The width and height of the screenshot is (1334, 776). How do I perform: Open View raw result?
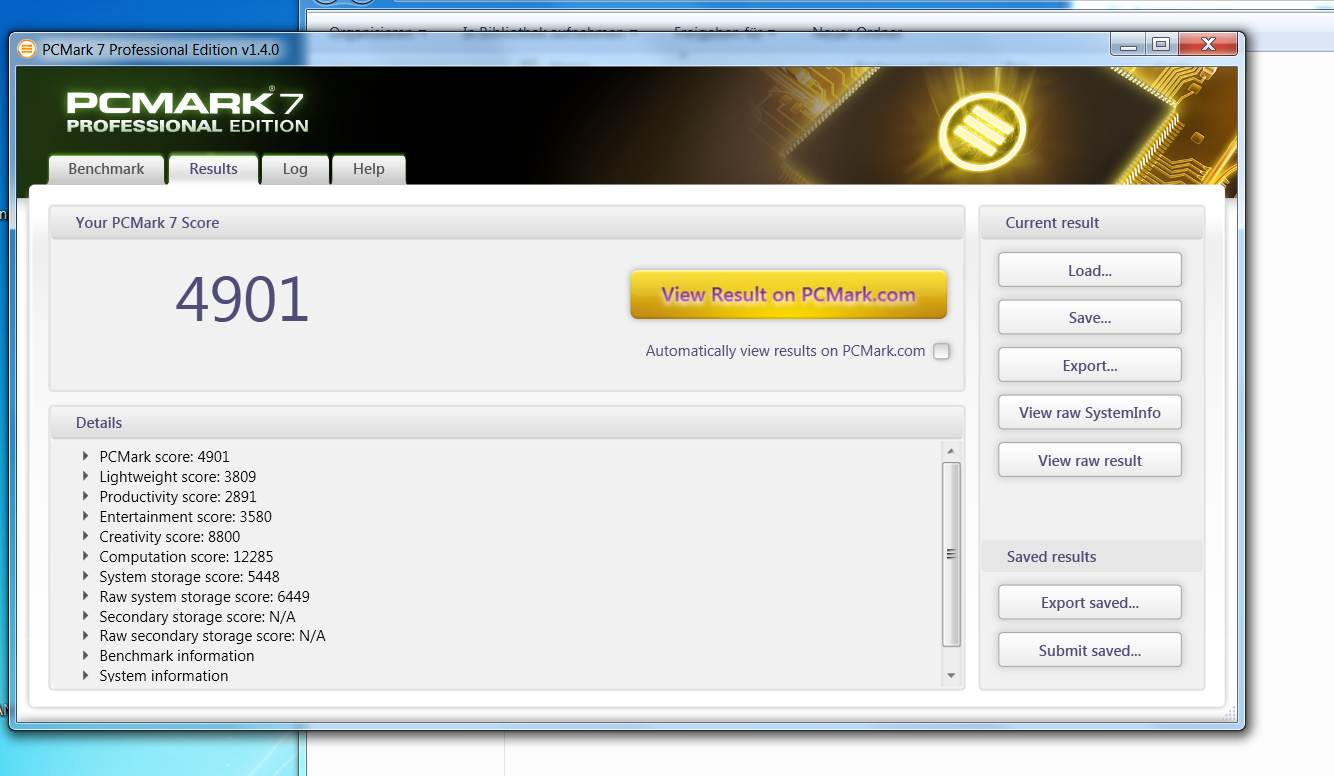point(1090,460)
